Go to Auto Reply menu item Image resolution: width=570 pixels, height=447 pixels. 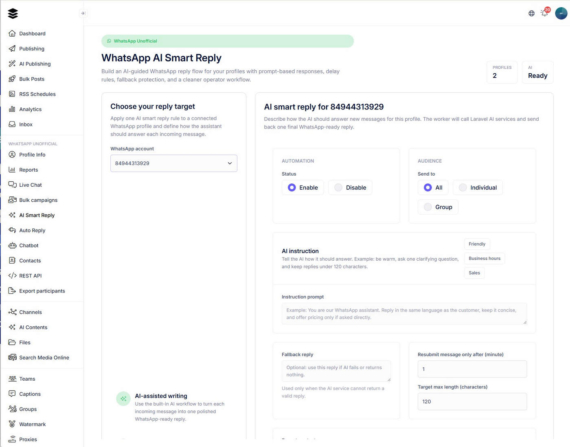click(32, 230)
